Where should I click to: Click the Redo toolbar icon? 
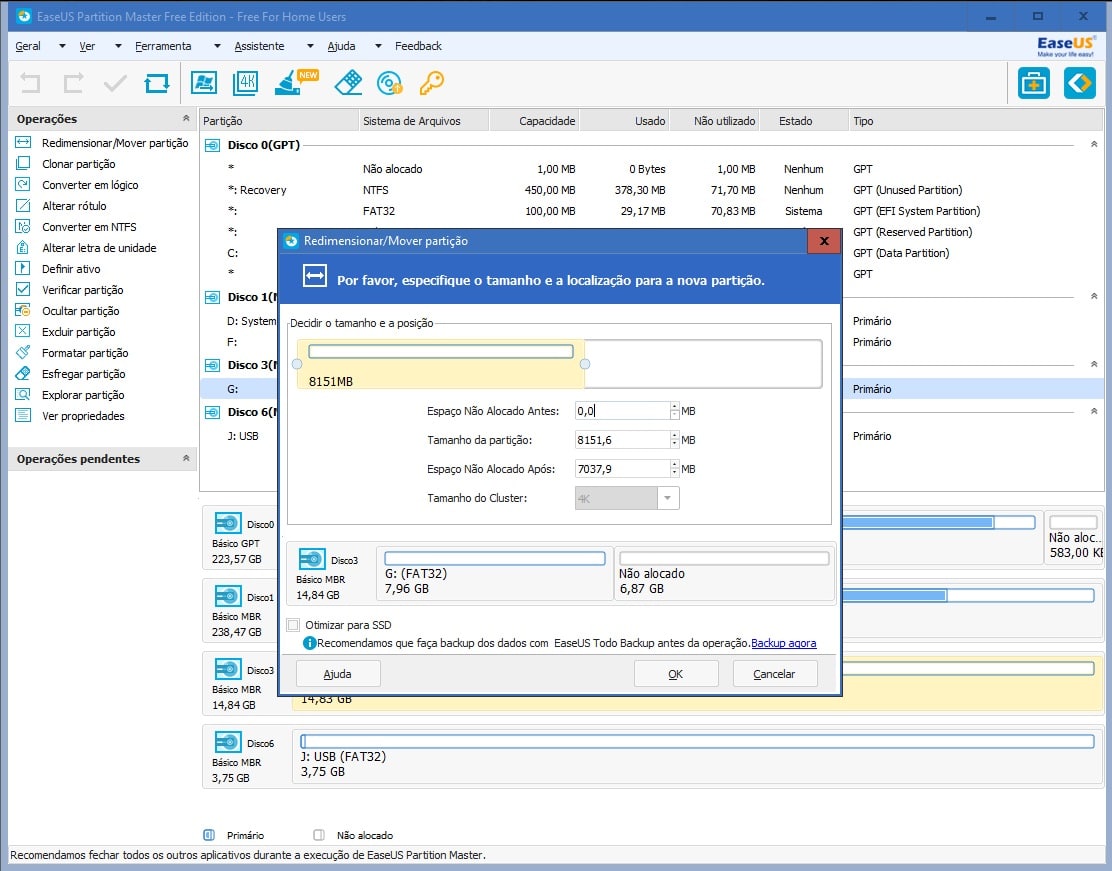[x=73, y=83]
